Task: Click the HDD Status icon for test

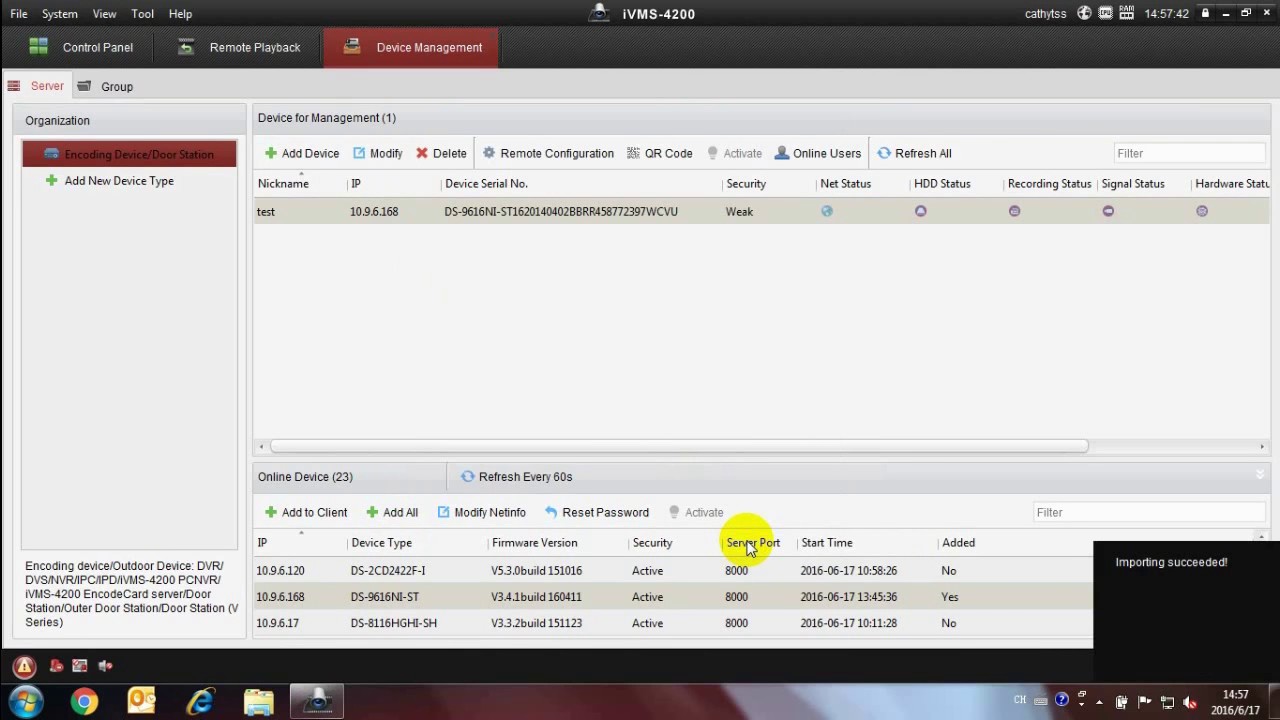Action: 921,211
